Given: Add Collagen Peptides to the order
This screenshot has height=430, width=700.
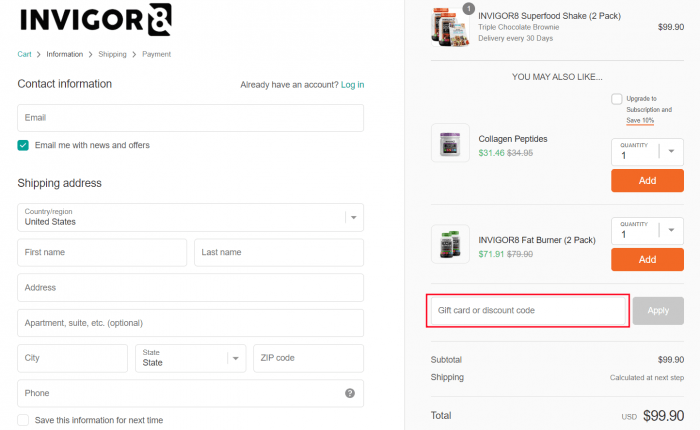Looking at the screenshot, I should click(x=647, y=180).
